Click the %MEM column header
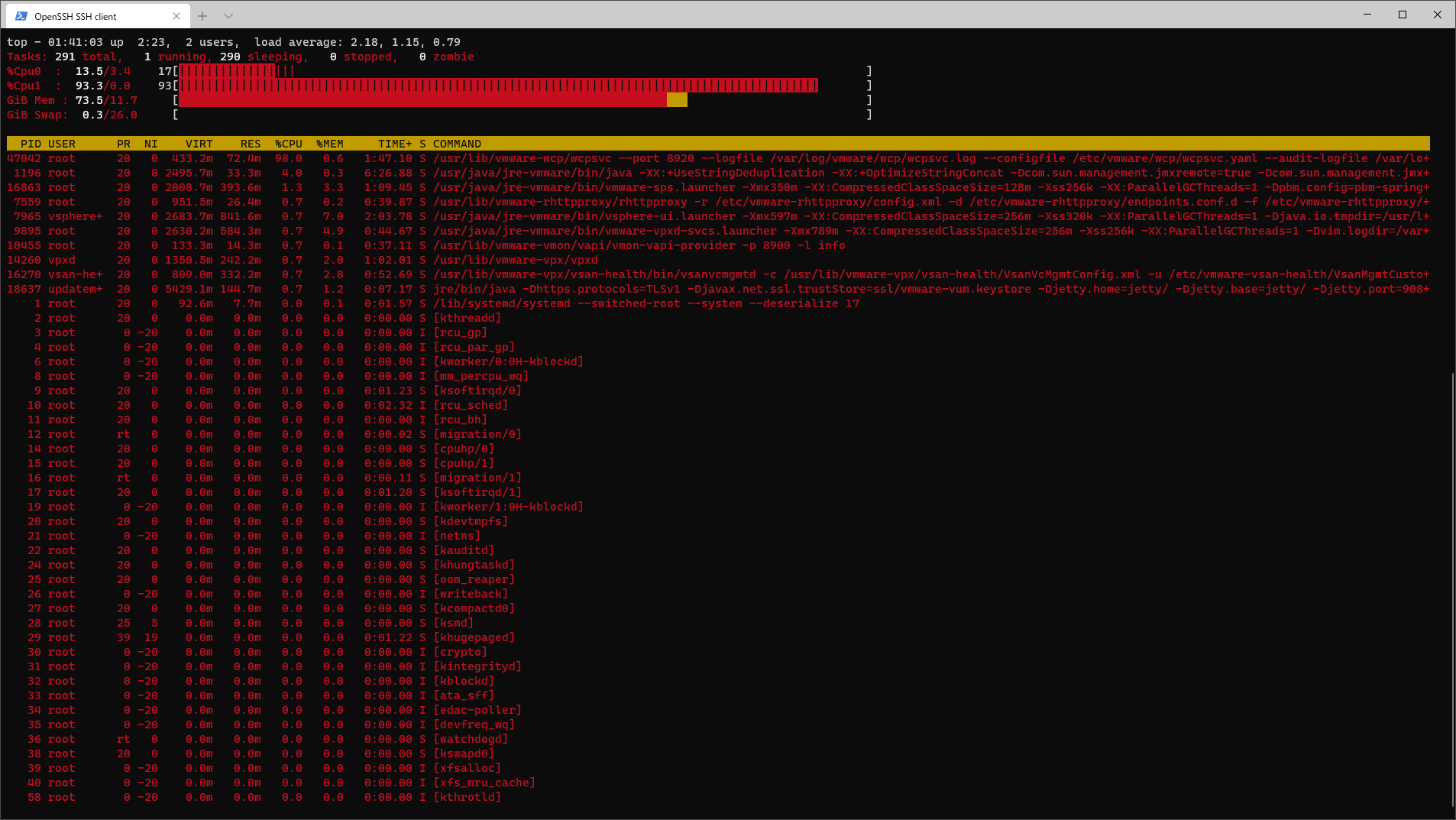This screenshot has width=1456, height=820. pyautogui.click(x=329, y=143)
